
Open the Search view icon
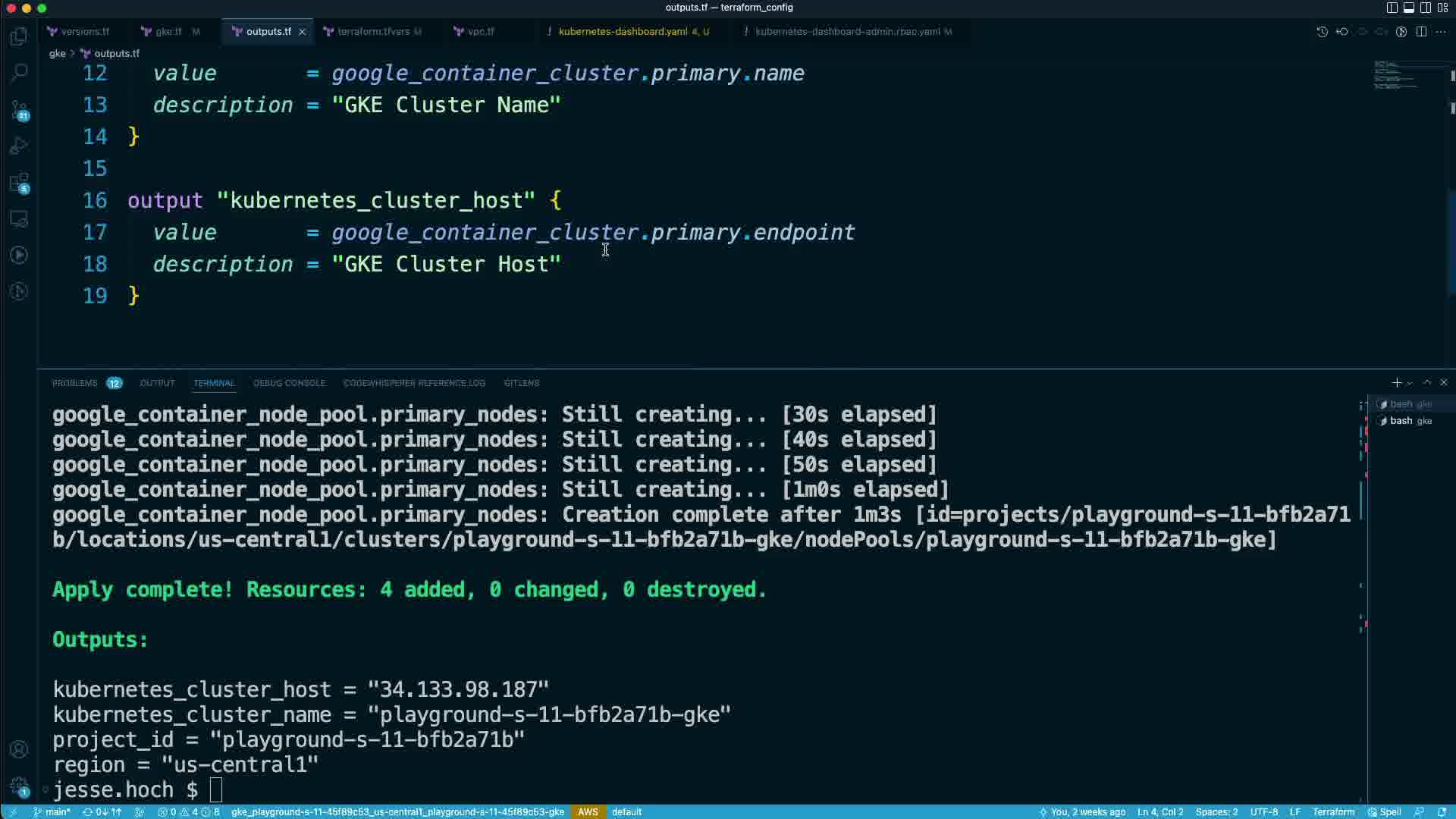point(19,73)
